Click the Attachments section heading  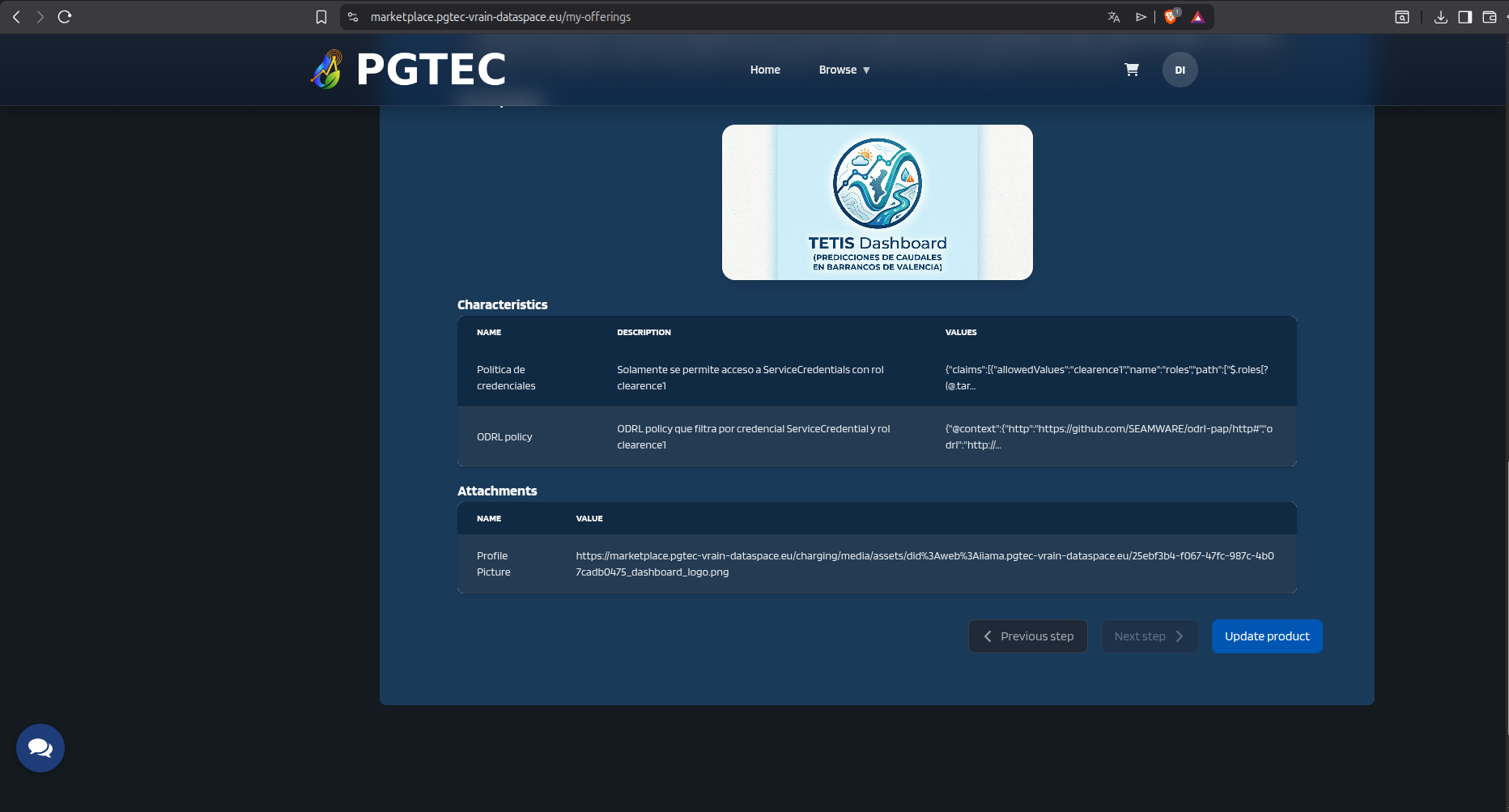click(x=497, y=491)
